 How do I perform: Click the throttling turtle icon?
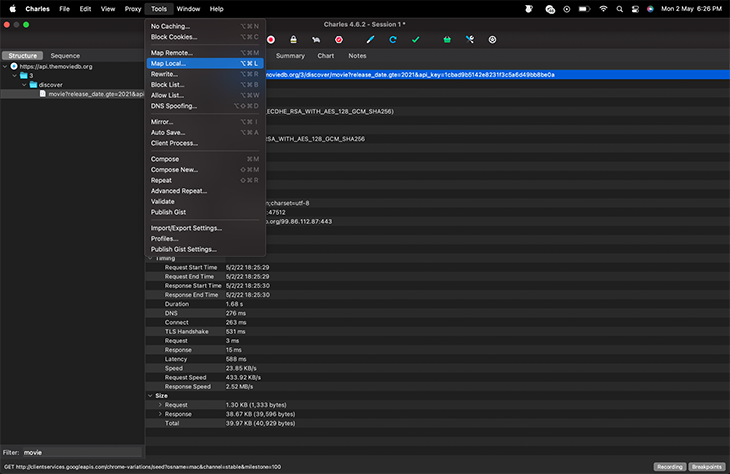(315, 39)
